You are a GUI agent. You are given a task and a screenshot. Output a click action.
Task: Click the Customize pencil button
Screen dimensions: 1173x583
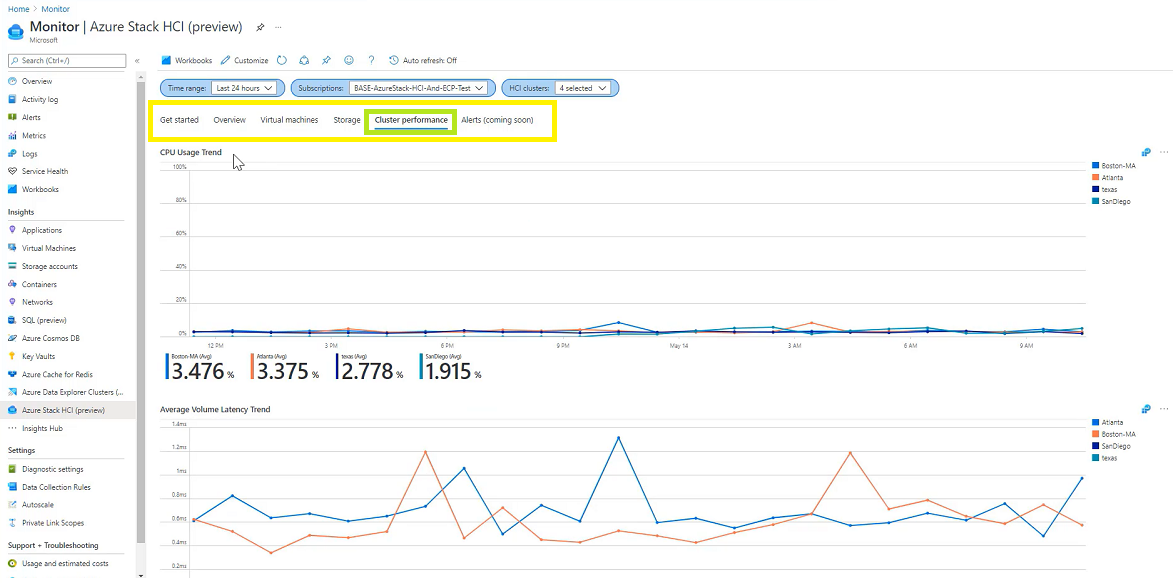click(x=244, y=61)
